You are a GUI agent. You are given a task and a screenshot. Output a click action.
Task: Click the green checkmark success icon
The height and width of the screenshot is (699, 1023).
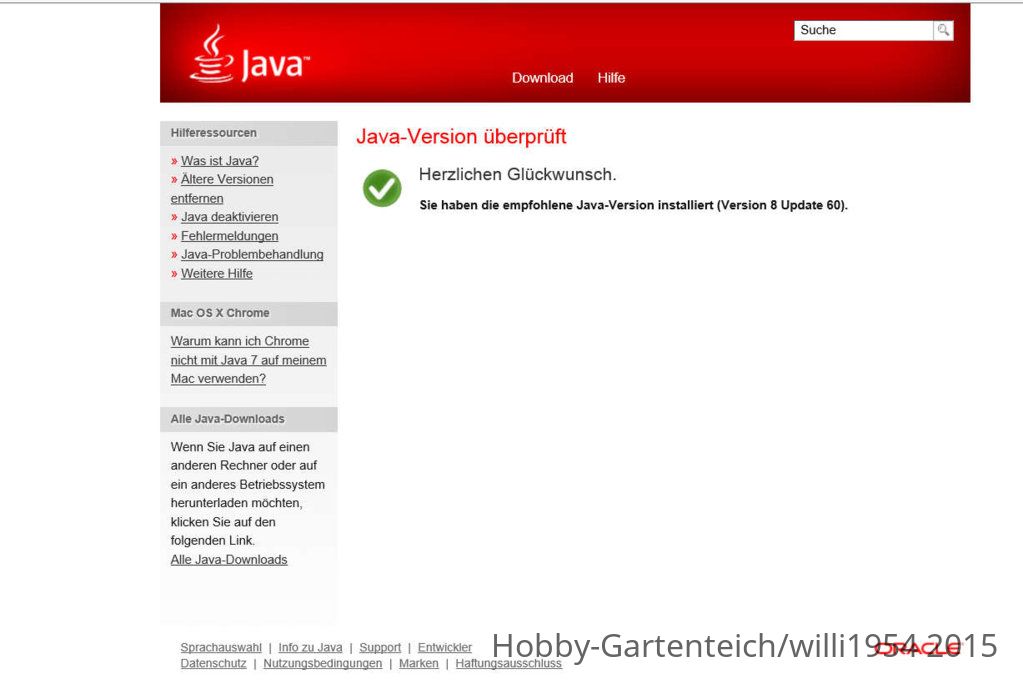click(382, 188)
